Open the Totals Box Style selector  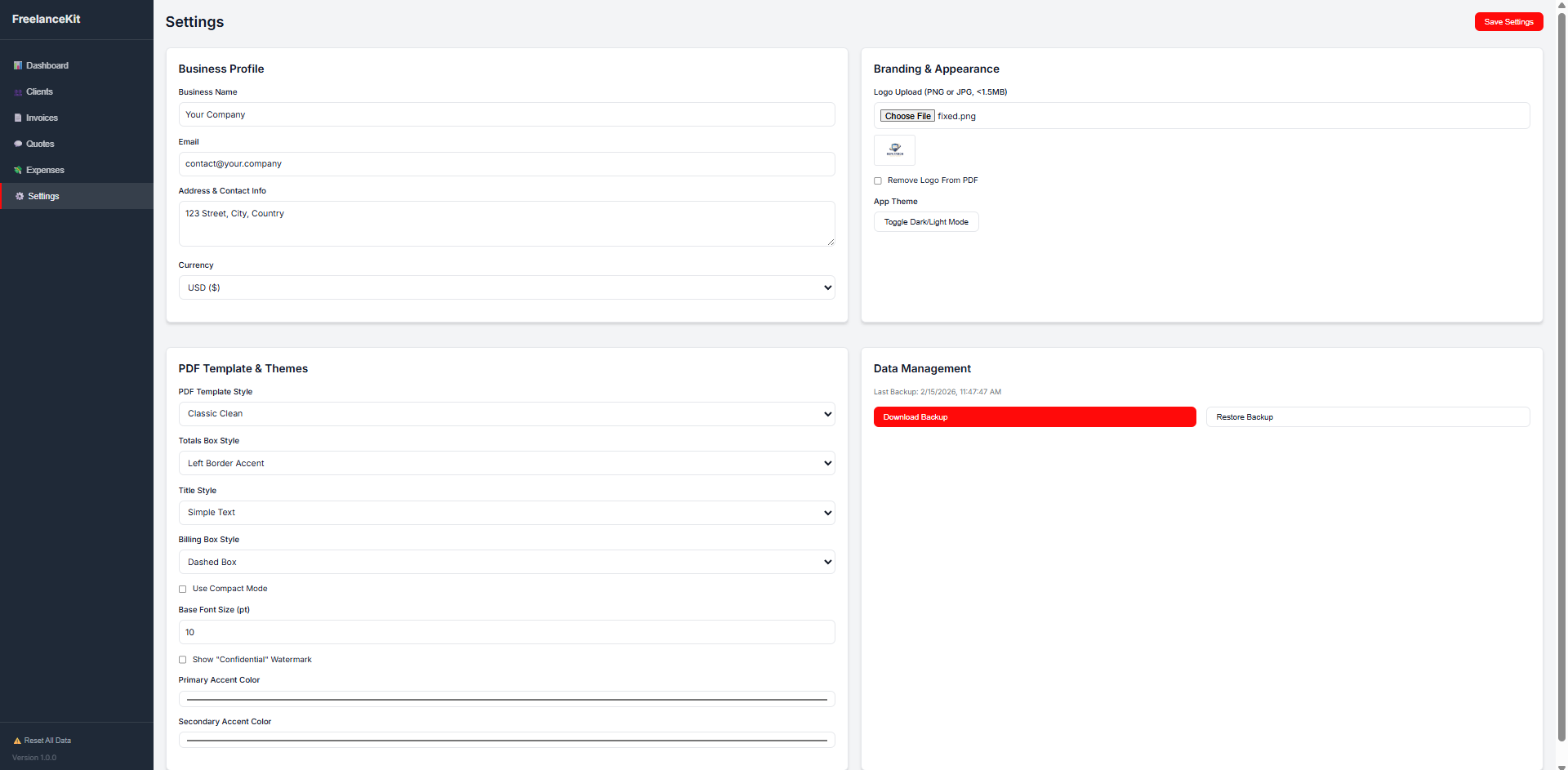point(506,463)
